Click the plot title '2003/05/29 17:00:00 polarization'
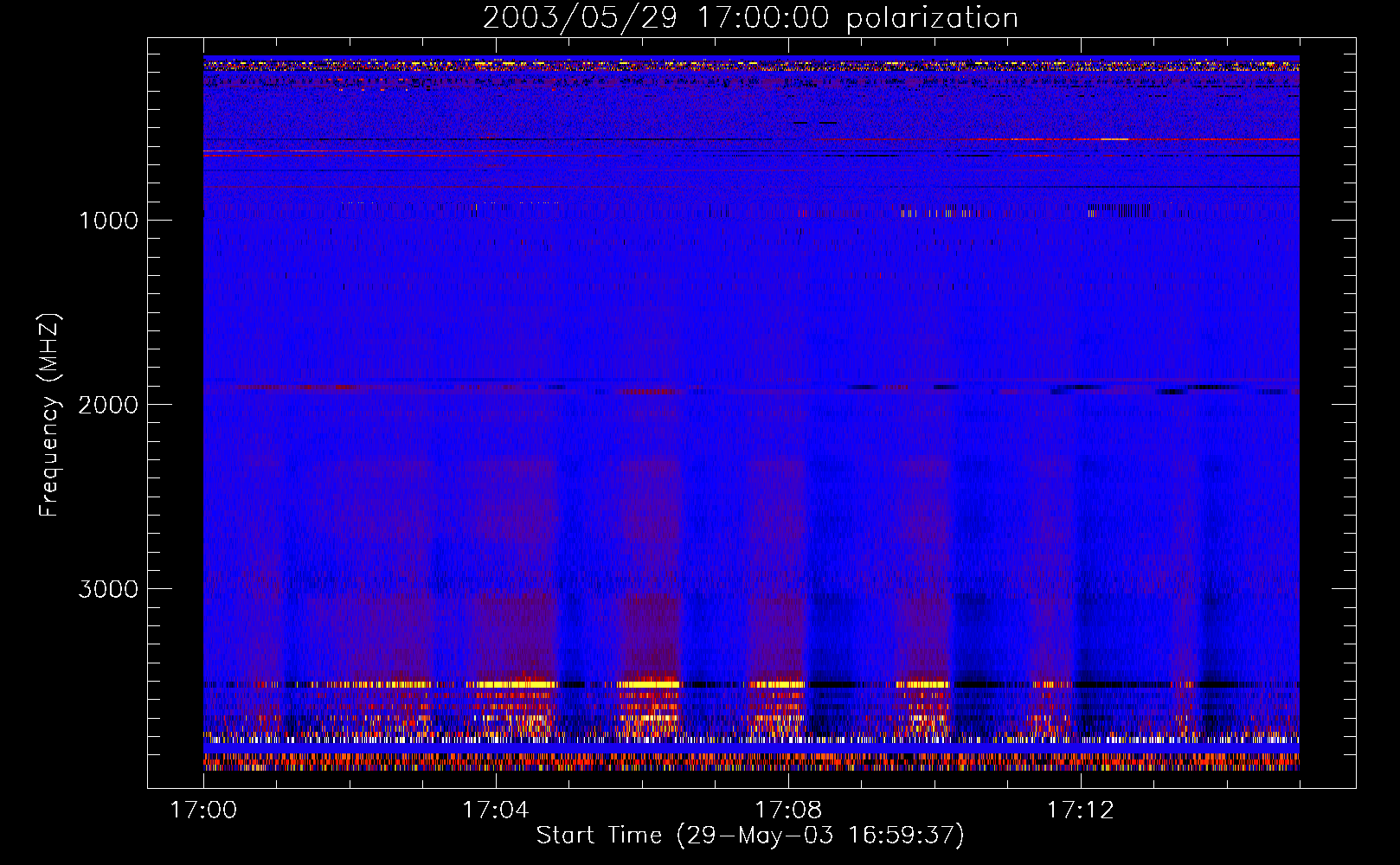This screenshot has width=1400, height=865. click(750, 18)
